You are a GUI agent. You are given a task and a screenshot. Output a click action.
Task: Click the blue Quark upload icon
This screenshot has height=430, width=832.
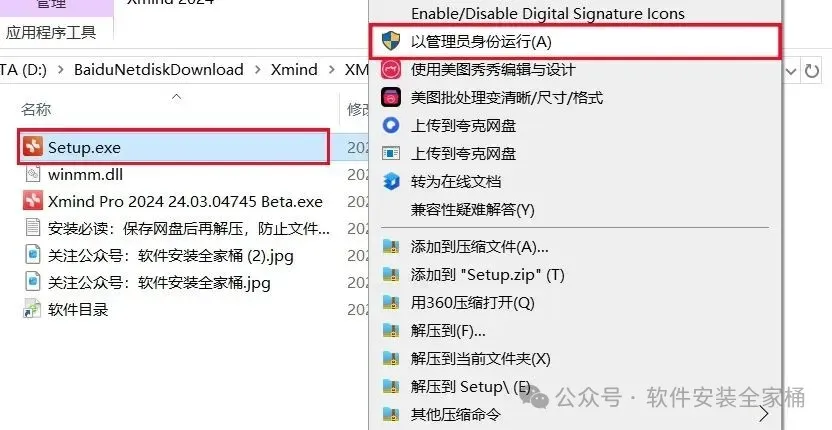[x=391, y=125]
